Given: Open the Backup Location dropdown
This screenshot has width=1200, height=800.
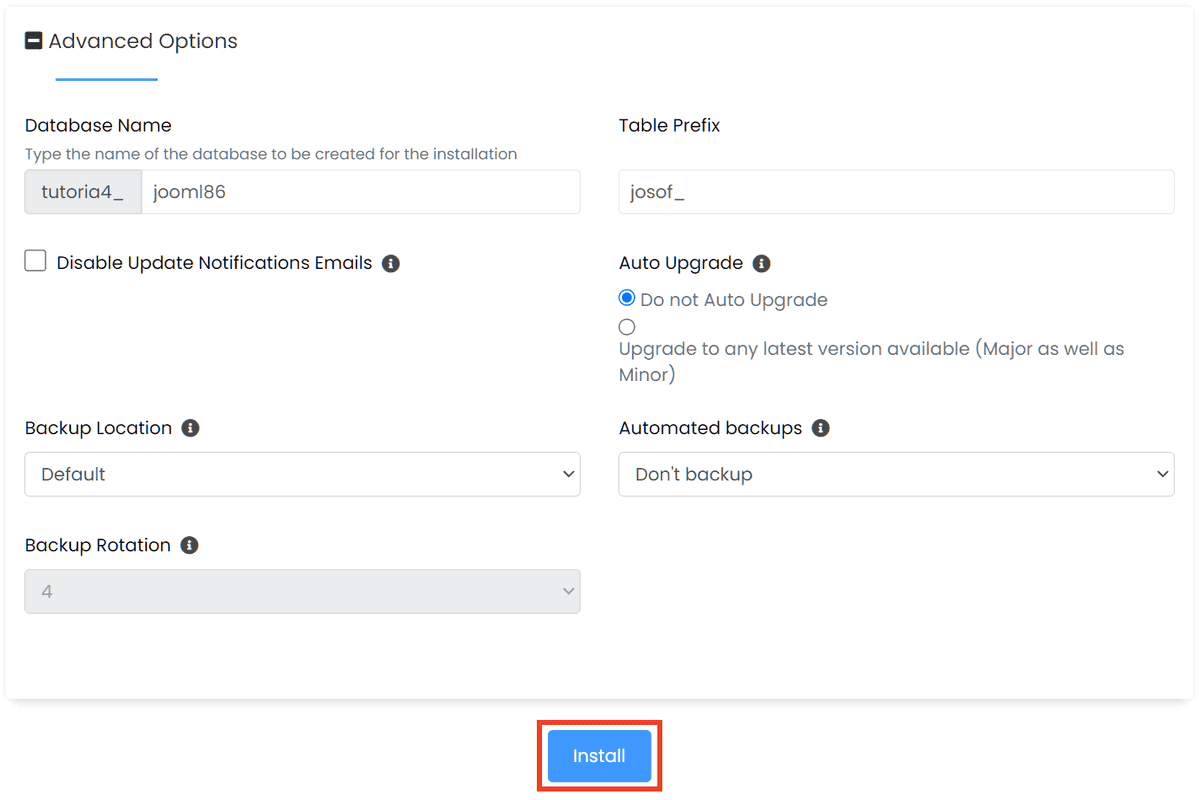Looking at the screenshot, I should 300,474.
